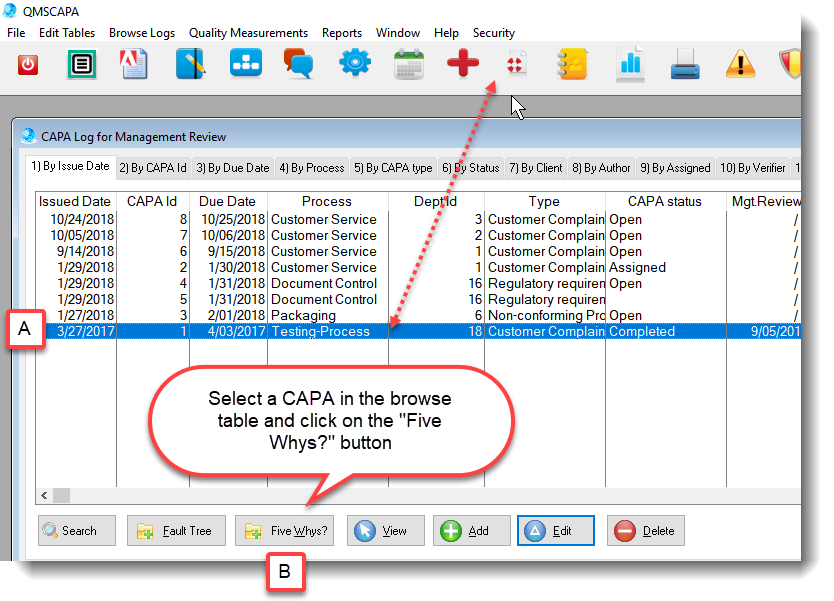Screen dimensions: 834x601
Task: Open the chat bubbles toolbar icon
Action: click(x=299, y=65)
